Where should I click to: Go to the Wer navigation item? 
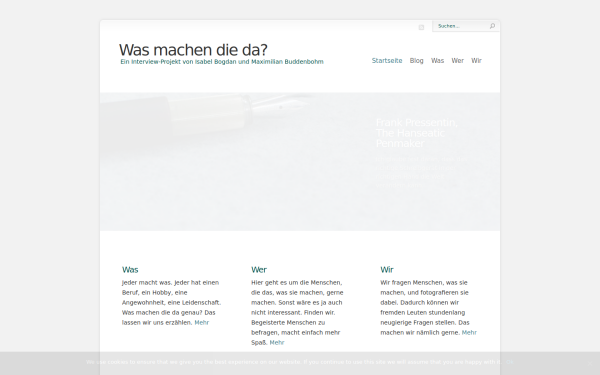click(x=457, y=60)
